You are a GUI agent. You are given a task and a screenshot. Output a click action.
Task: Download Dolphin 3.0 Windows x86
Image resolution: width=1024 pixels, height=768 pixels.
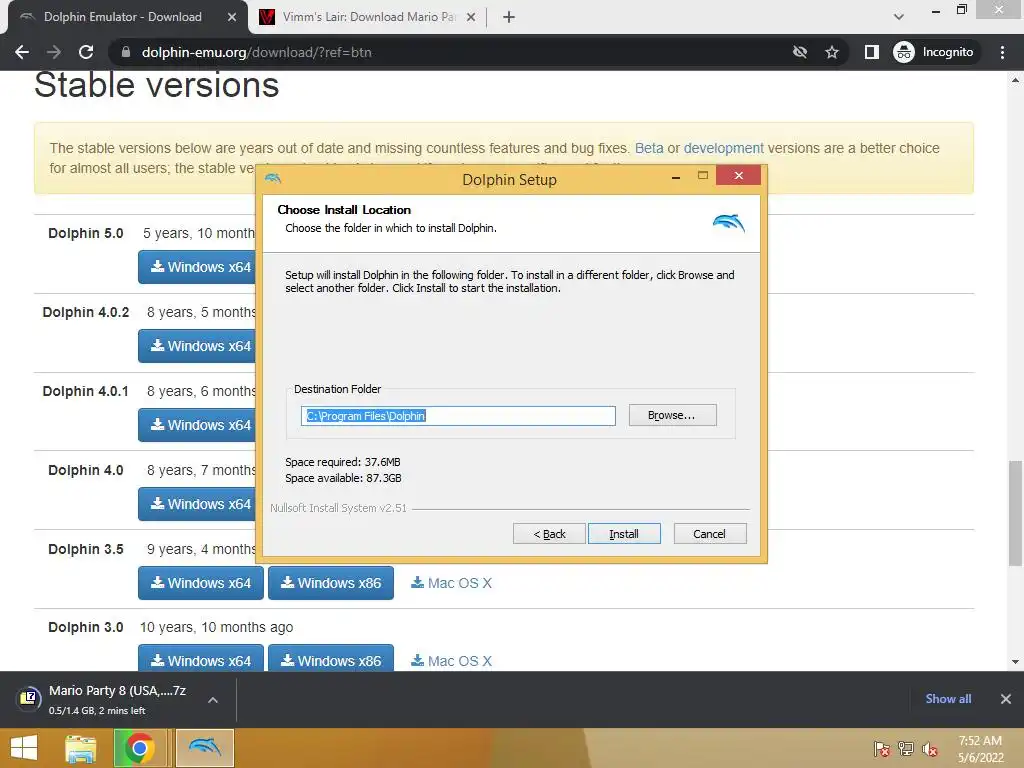[331, 660]
